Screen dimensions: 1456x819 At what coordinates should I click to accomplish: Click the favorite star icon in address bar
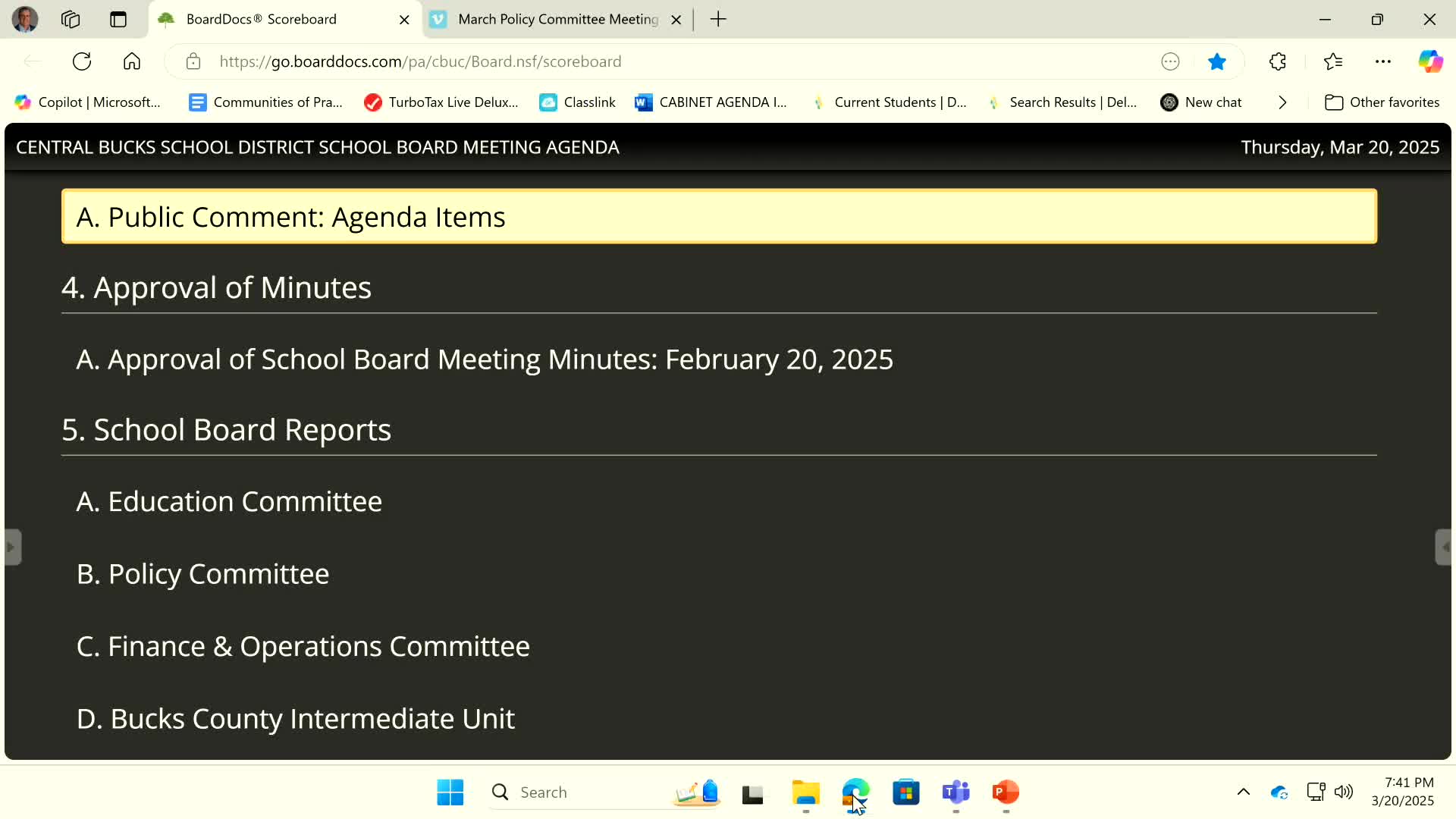[x=1216, y=61]
